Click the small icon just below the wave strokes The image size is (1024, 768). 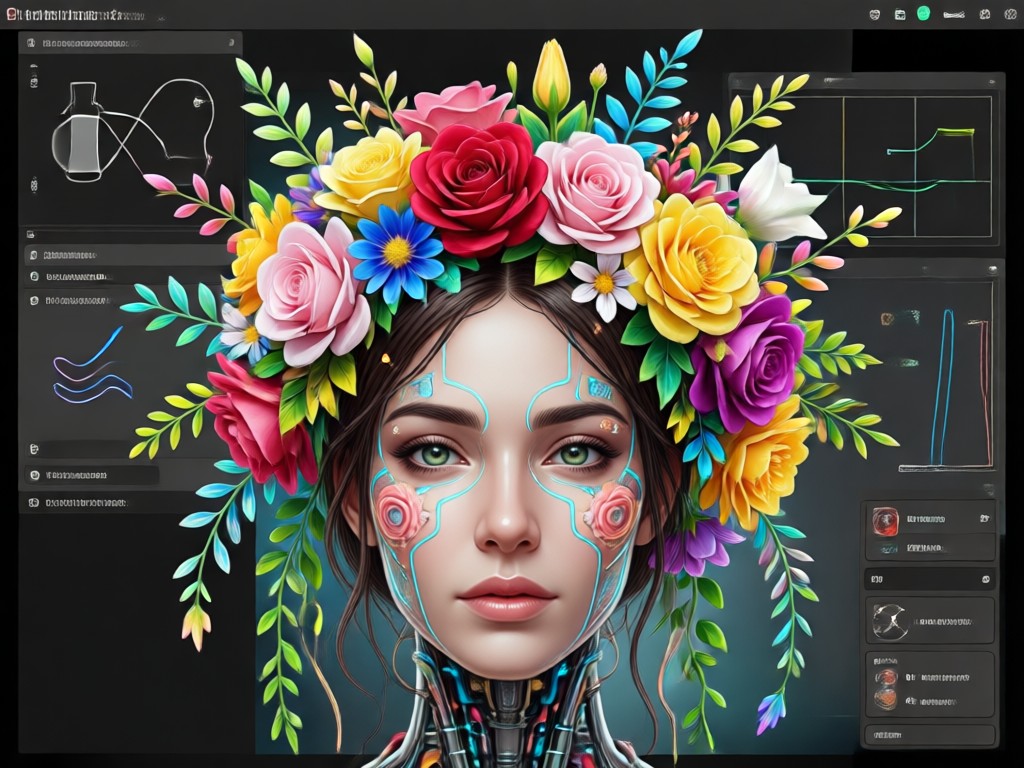click(34, 449)
